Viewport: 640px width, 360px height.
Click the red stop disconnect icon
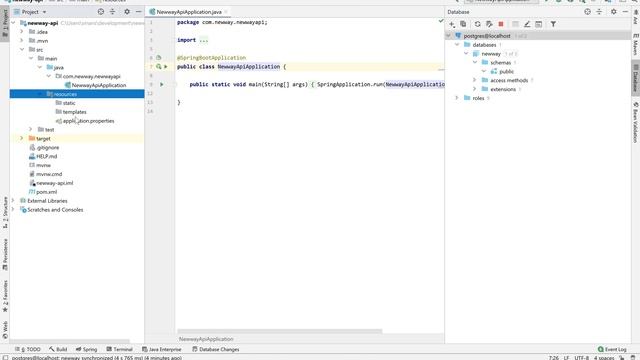[501, 24]
